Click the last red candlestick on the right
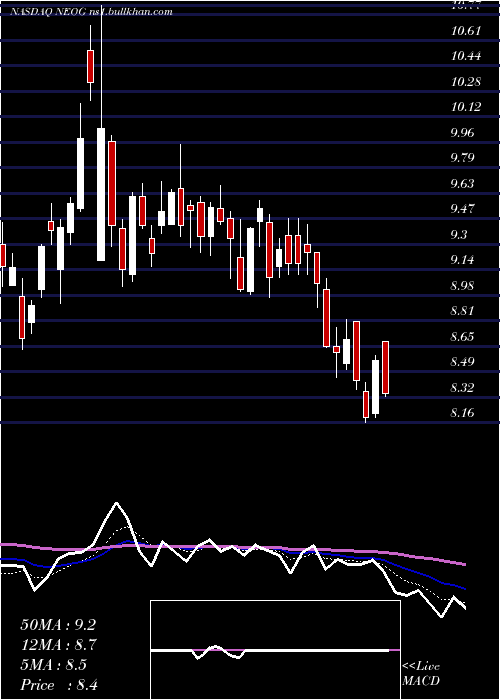Screen dimensions: 500x700 [385, 367]
